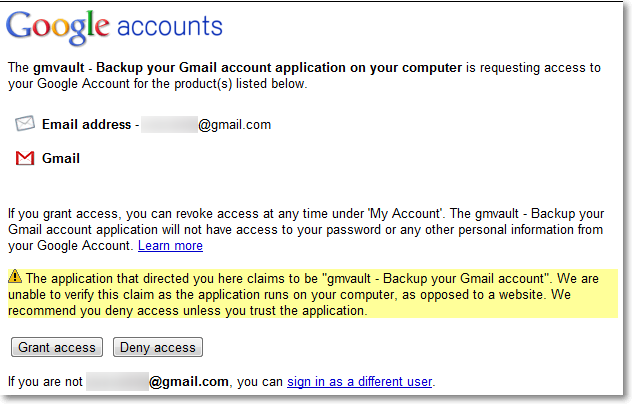This screenshot has height=404, width=632.
Task: Open the Learn more link
Action: [170, 245]
